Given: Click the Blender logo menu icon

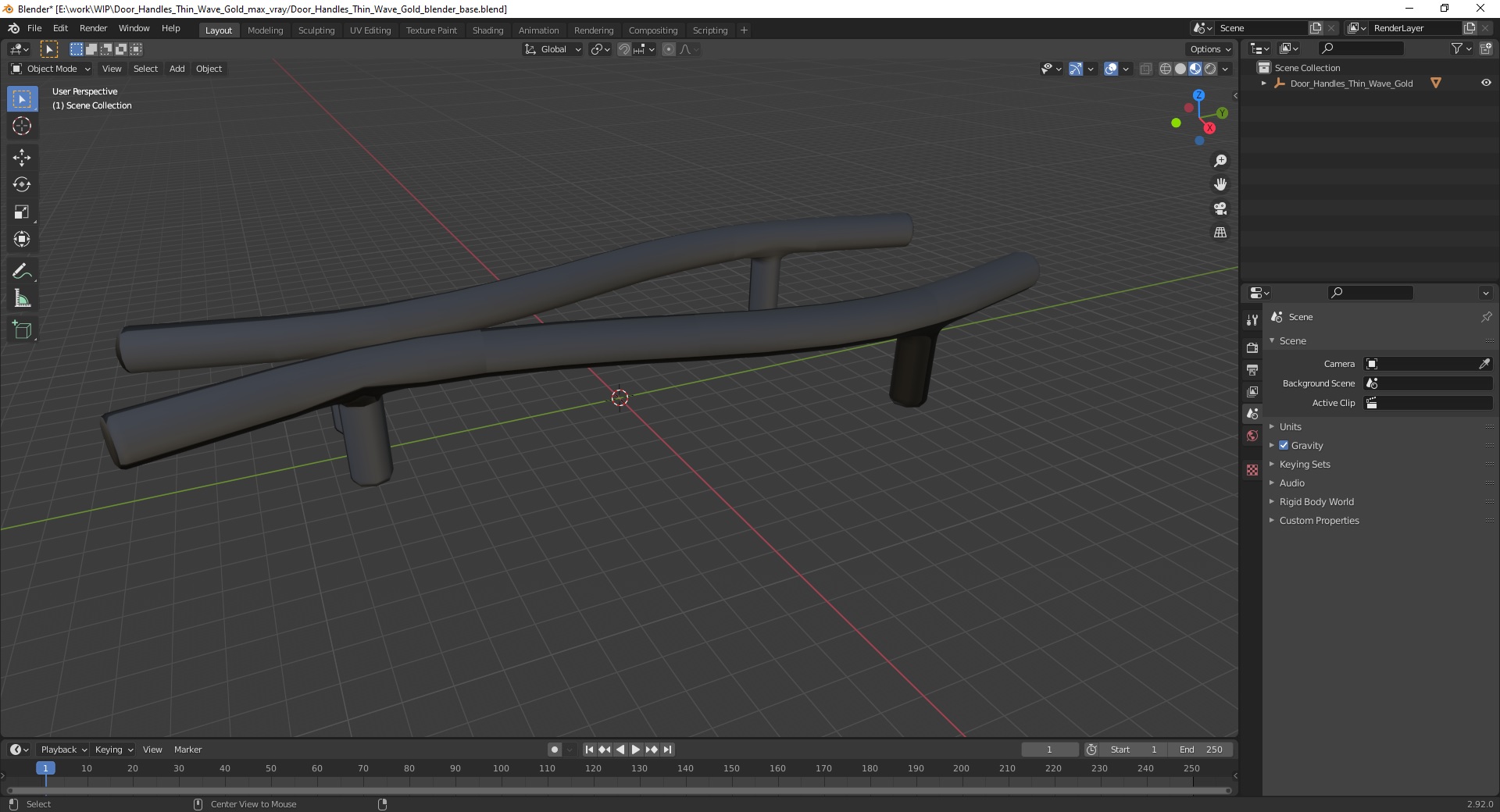Looking at the screenshot, I should click(13, 28).
